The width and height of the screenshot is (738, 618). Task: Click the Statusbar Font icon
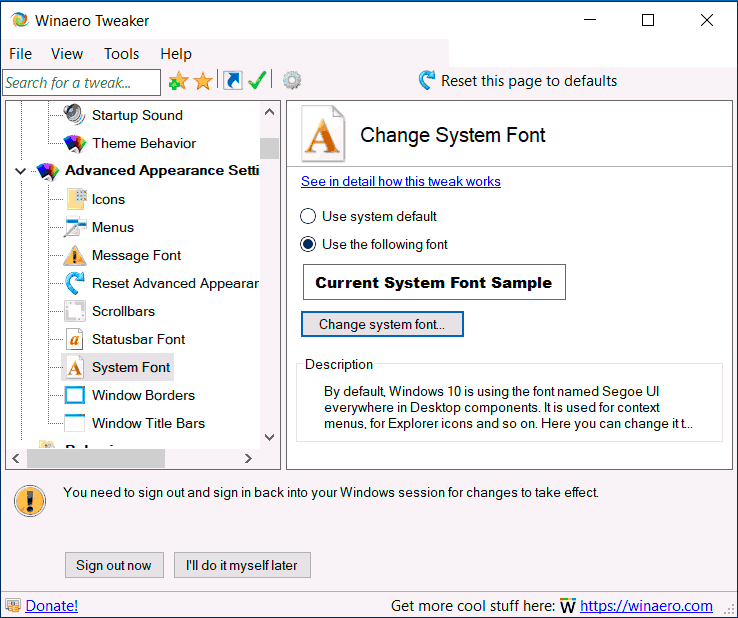click(75, 339)
